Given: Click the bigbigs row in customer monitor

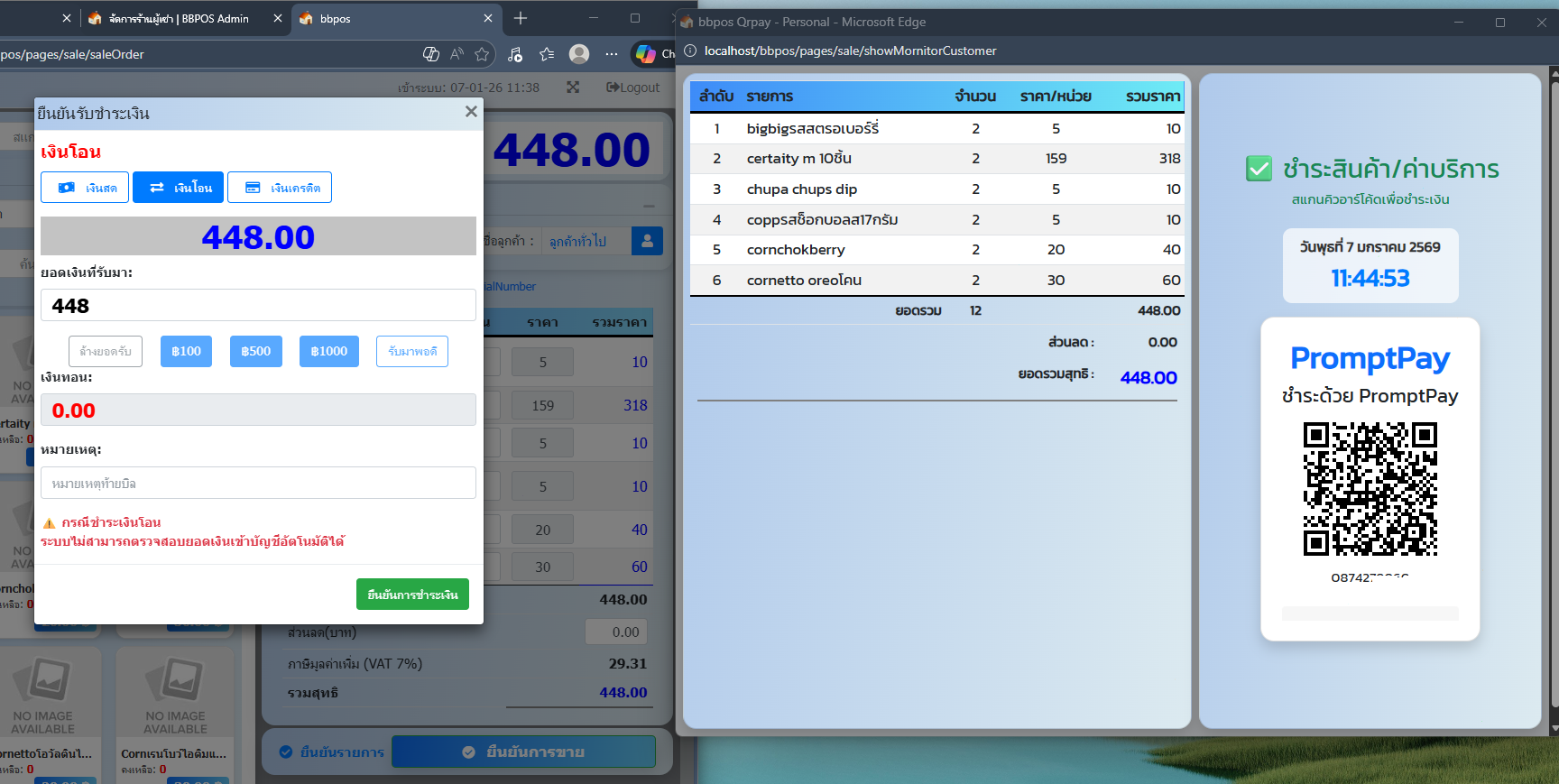Looking at the screenshot, I should (x=936, y=128).
